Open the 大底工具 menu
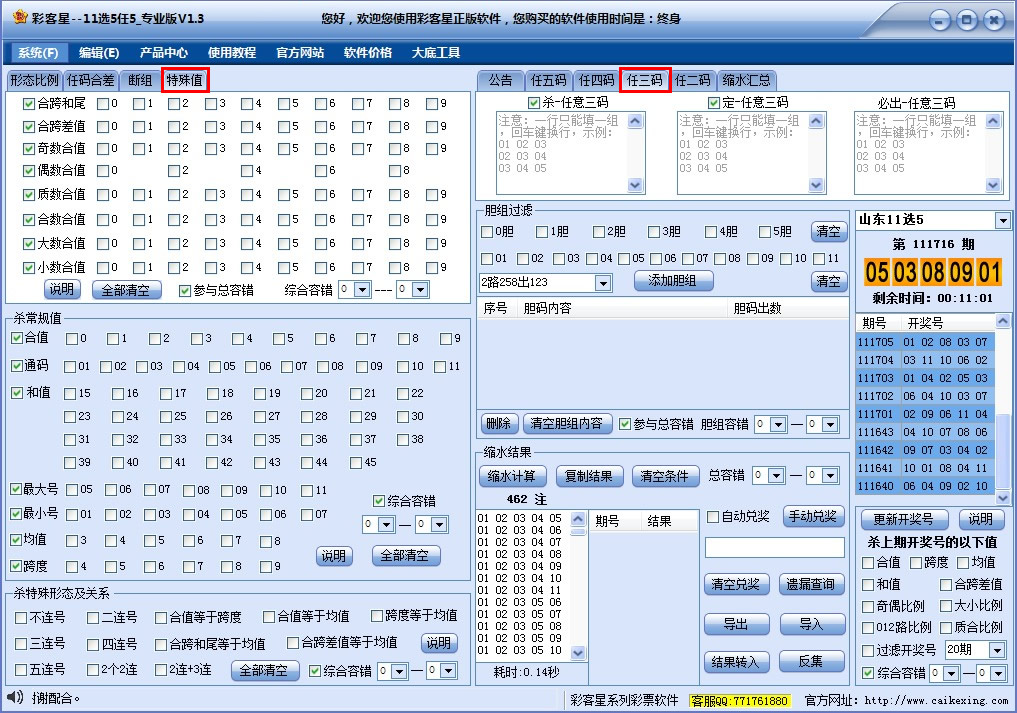 pos(434,52)
